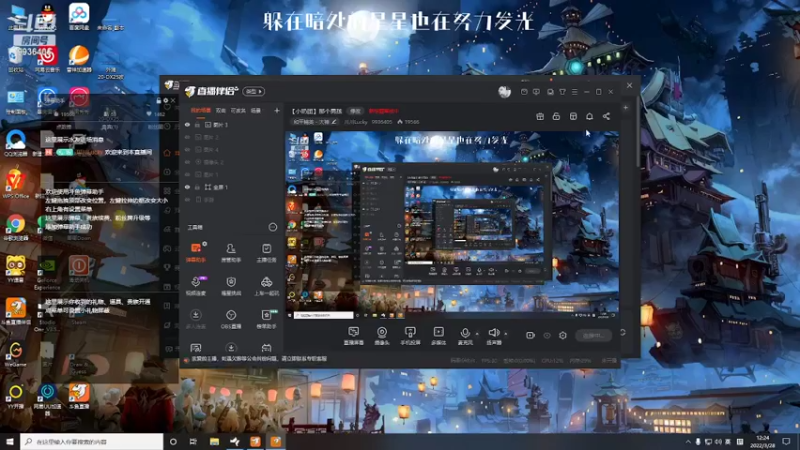The image size is (800, 450).
Task: Toggle visibility eye of 图片 3 layer
Action: tap(187, 124)
